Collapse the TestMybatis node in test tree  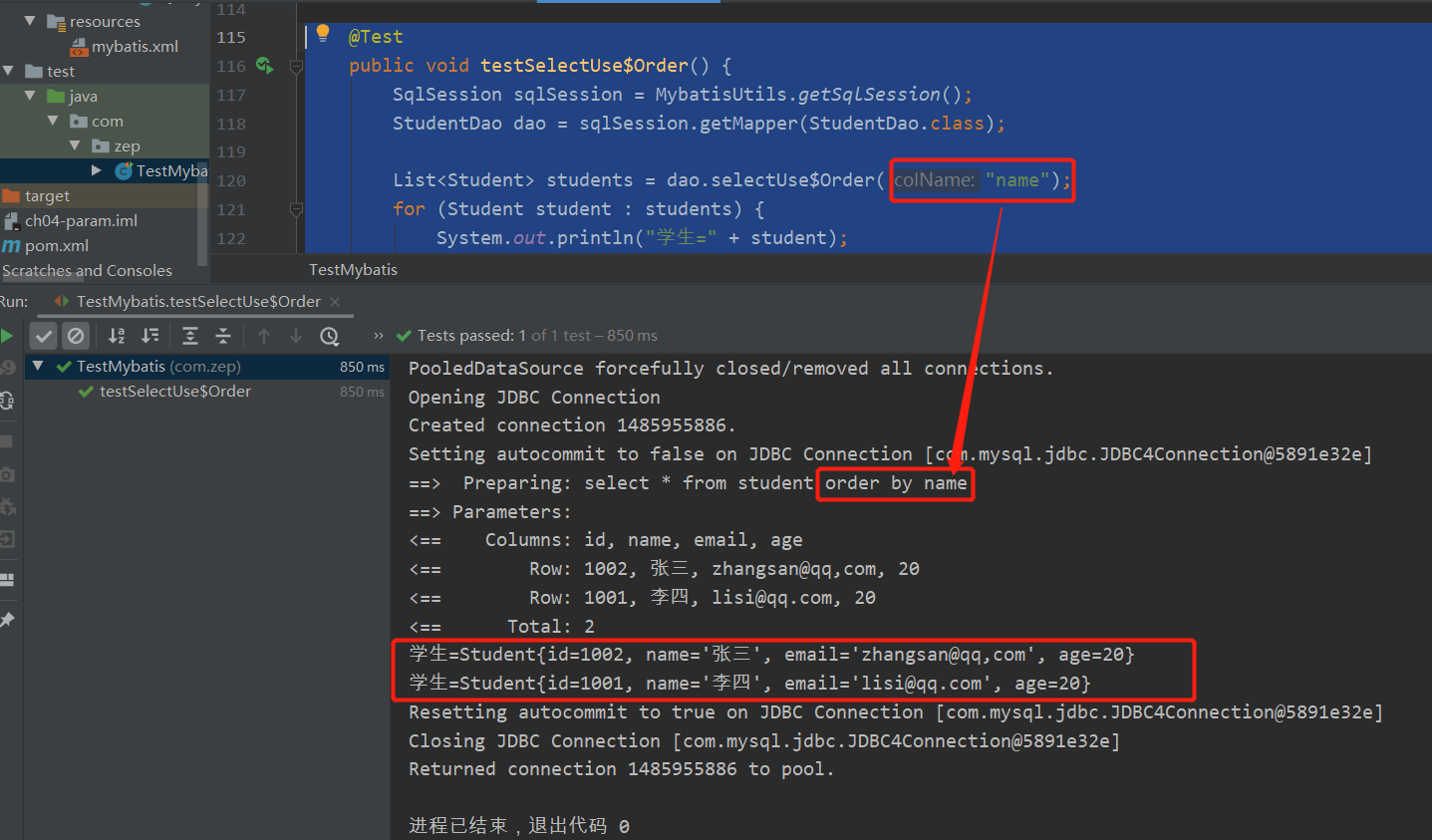point(38,366)
